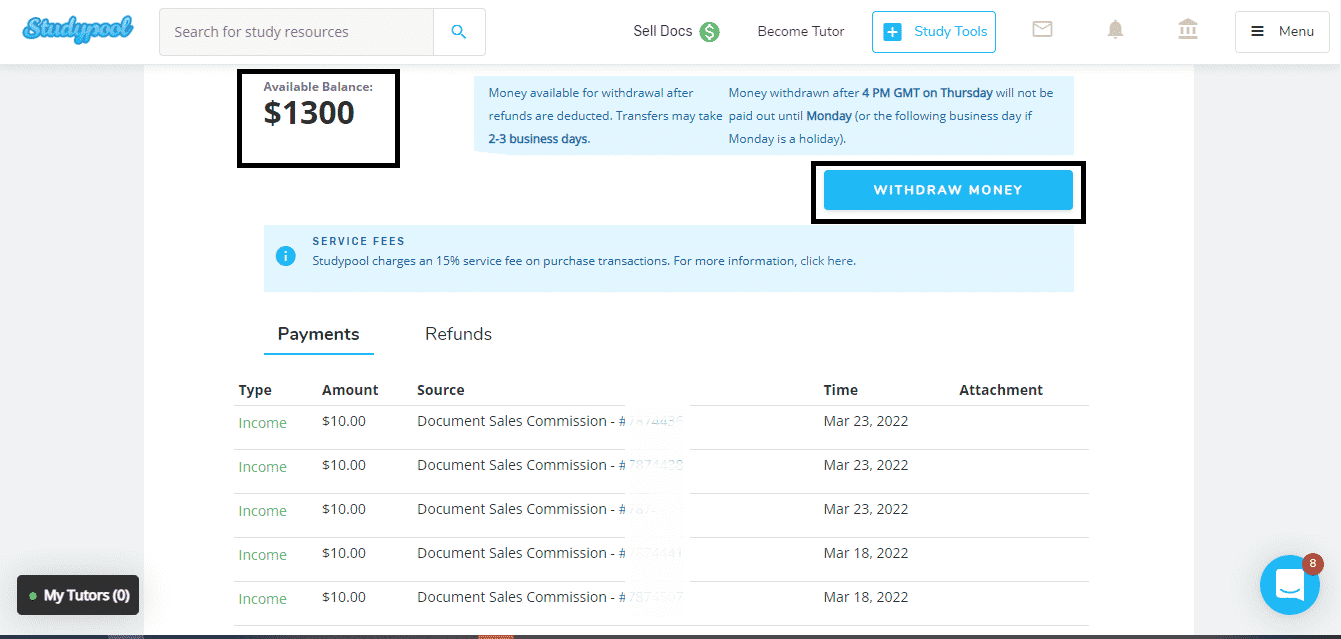Switch to the Payments tab
1341x639 pixels.
tap(318, 334)
